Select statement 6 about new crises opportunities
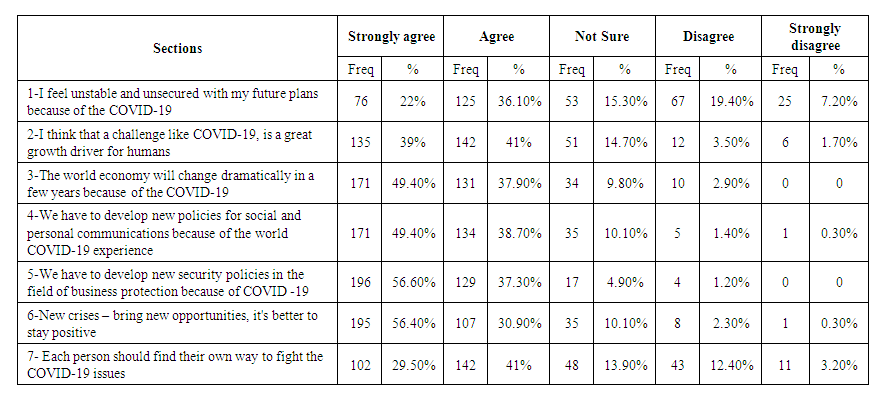Image resolution: width=892 pixels, height=401 pixels. point(170,323)
